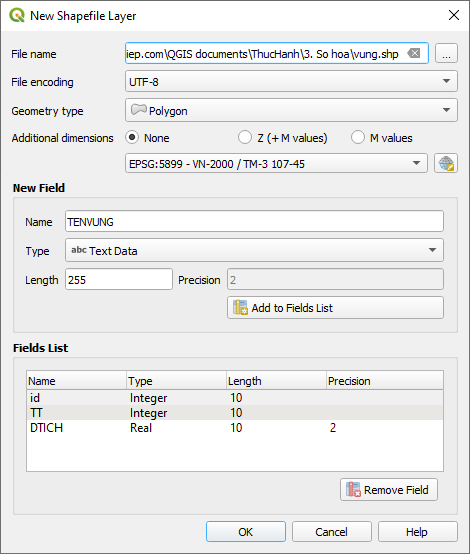Close the New Shapefile Layer dialog
The width and height of the screenshot is (470, 554).
[454, 15]
